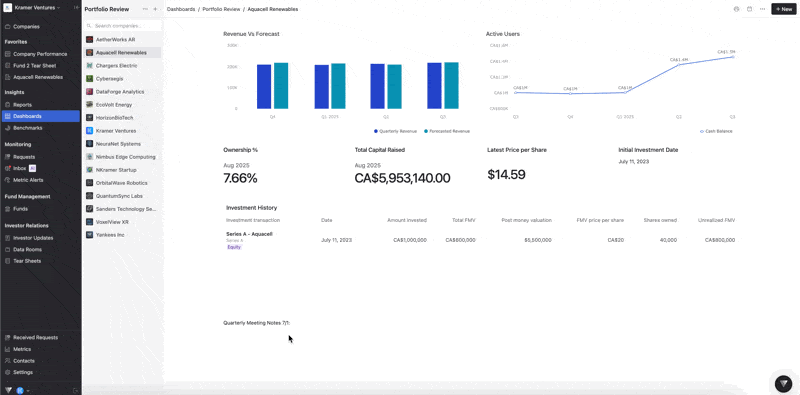Go to Tear Sheets page
The height and width of the screenshot is (395, 800).
click(27, 261)
